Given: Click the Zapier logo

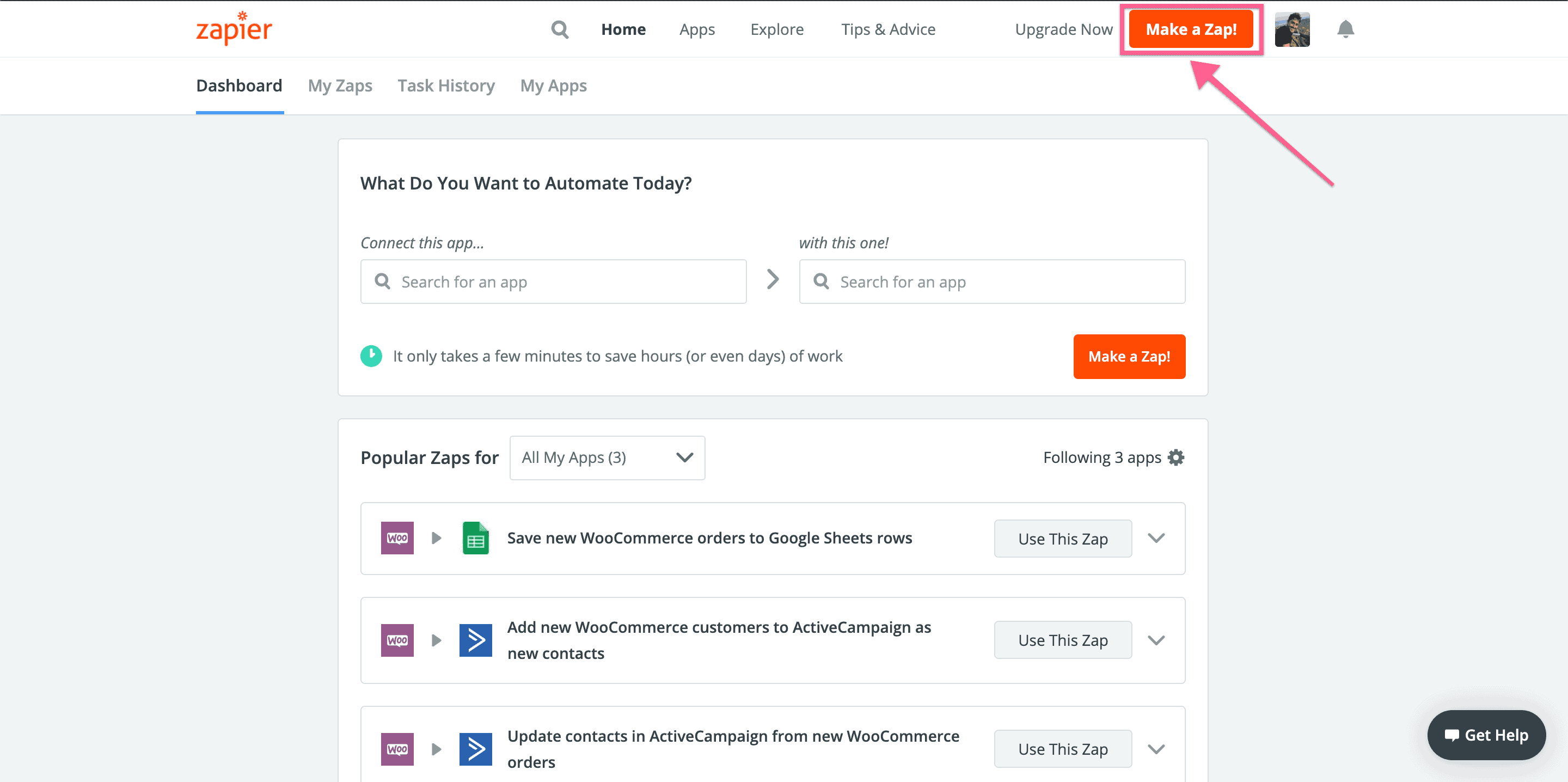Looking at the screenshot, I should pos(234,28).
